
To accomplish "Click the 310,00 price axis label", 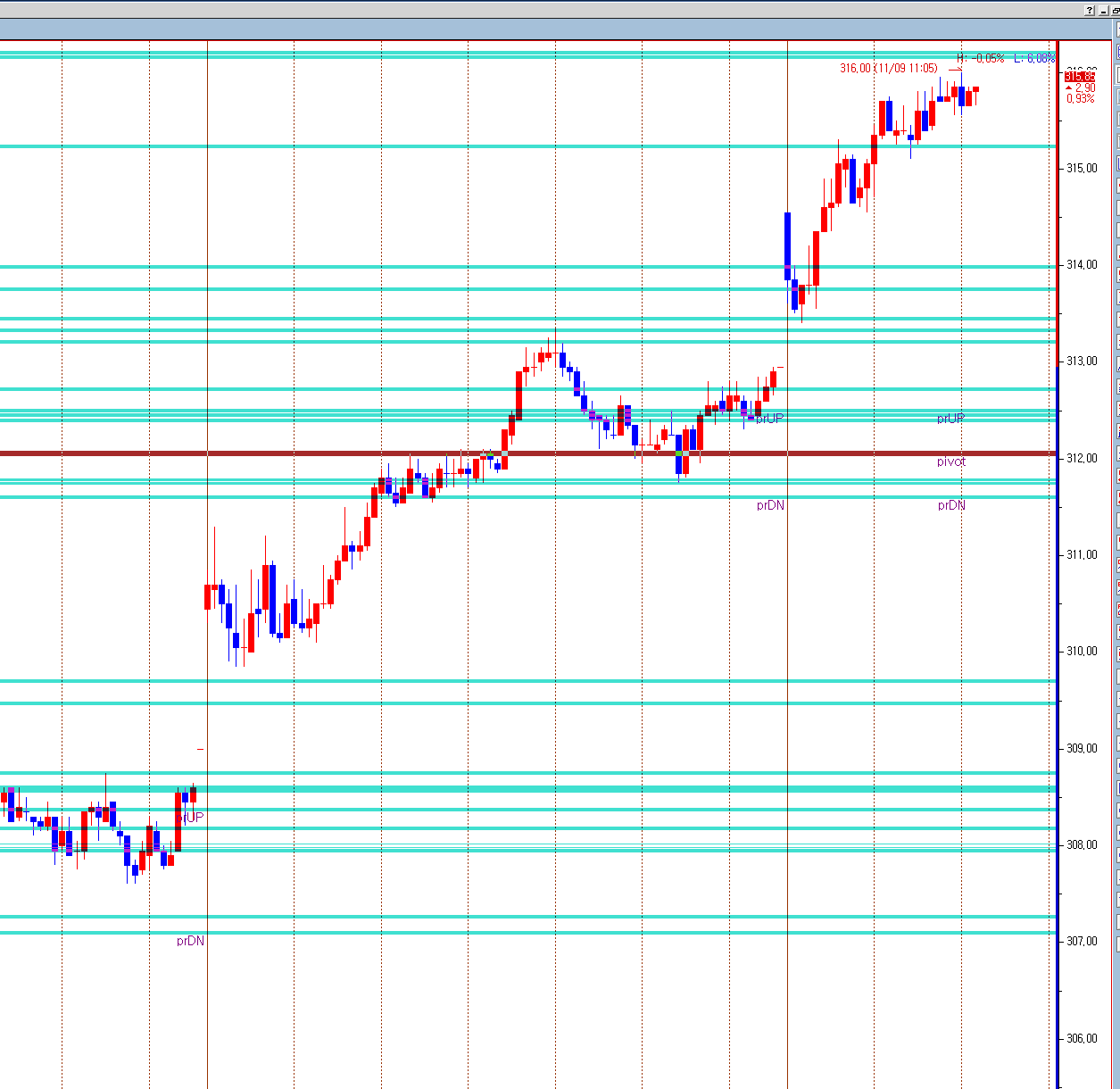I will 1082,652.
